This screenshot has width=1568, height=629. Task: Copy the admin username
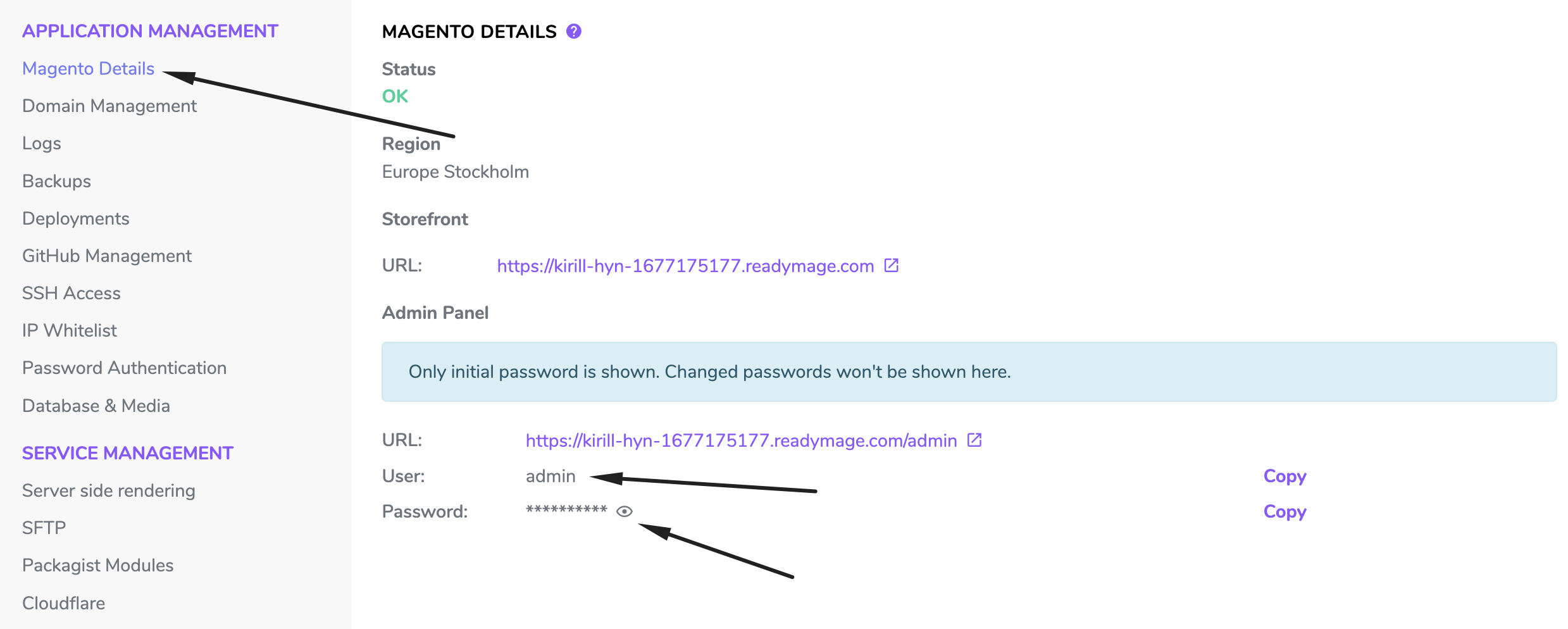tap(1285, 476)
